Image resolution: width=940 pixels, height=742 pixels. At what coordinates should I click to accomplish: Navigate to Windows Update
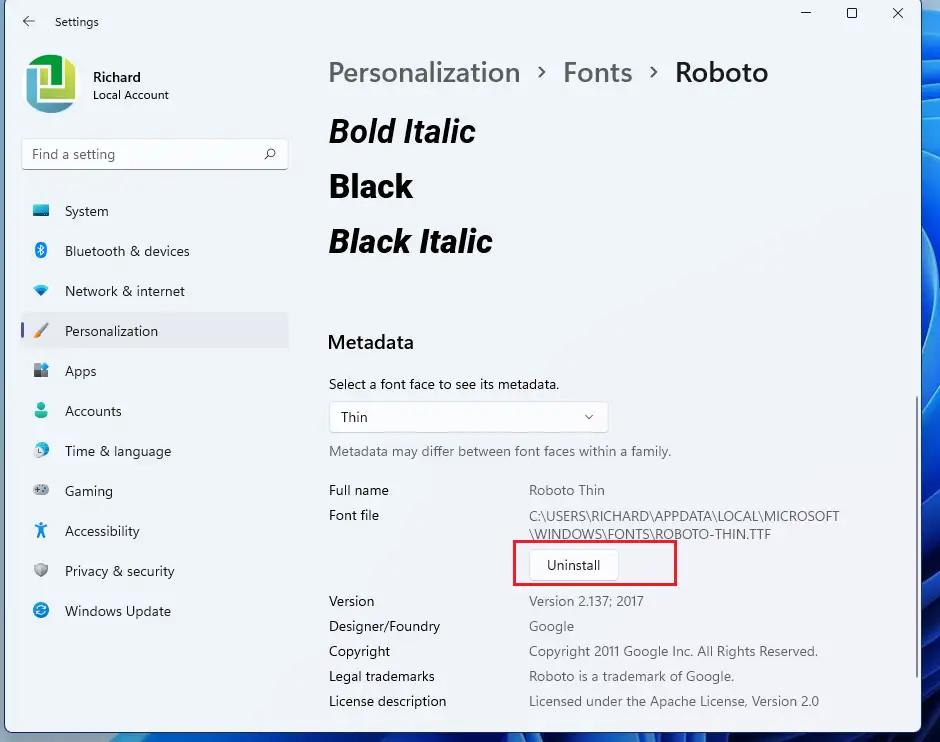155,611
